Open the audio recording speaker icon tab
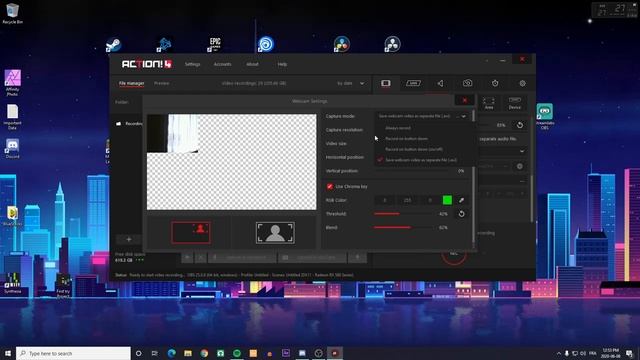Viewport: 640px width, 360px height. [x=440, y=83]
